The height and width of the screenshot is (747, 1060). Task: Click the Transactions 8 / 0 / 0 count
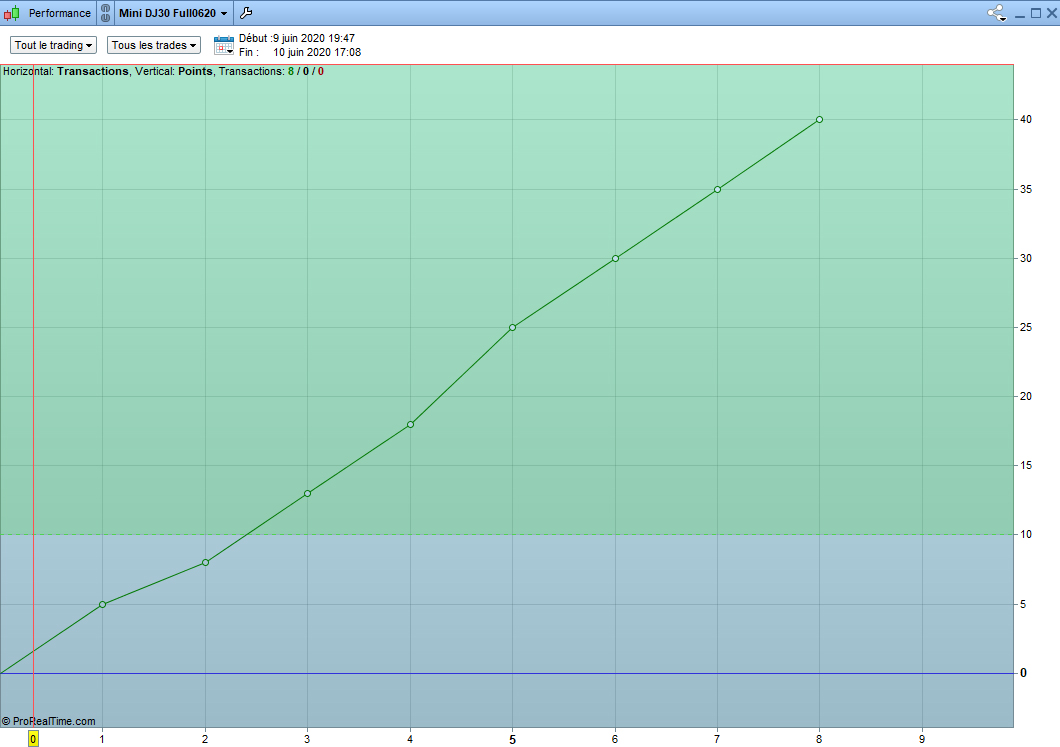click(x=271, y=71)
